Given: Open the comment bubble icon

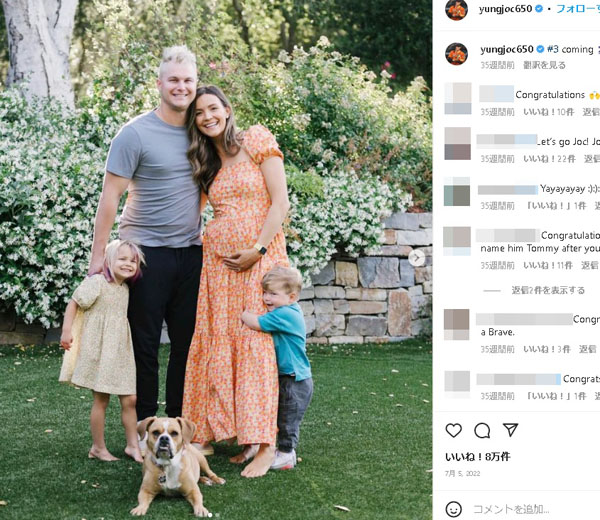Looking at the screenshot, I should [482, 430].
